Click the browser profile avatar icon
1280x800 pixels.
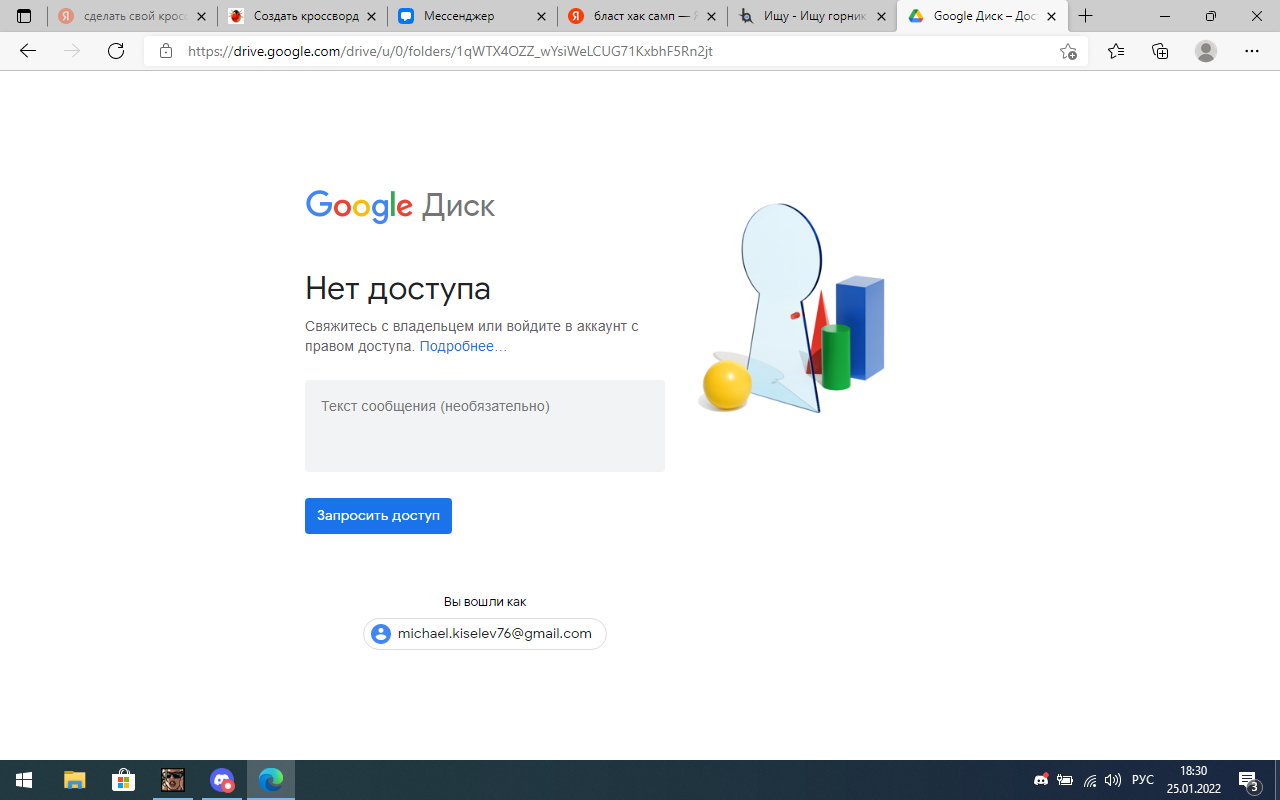pos(1206,51)
